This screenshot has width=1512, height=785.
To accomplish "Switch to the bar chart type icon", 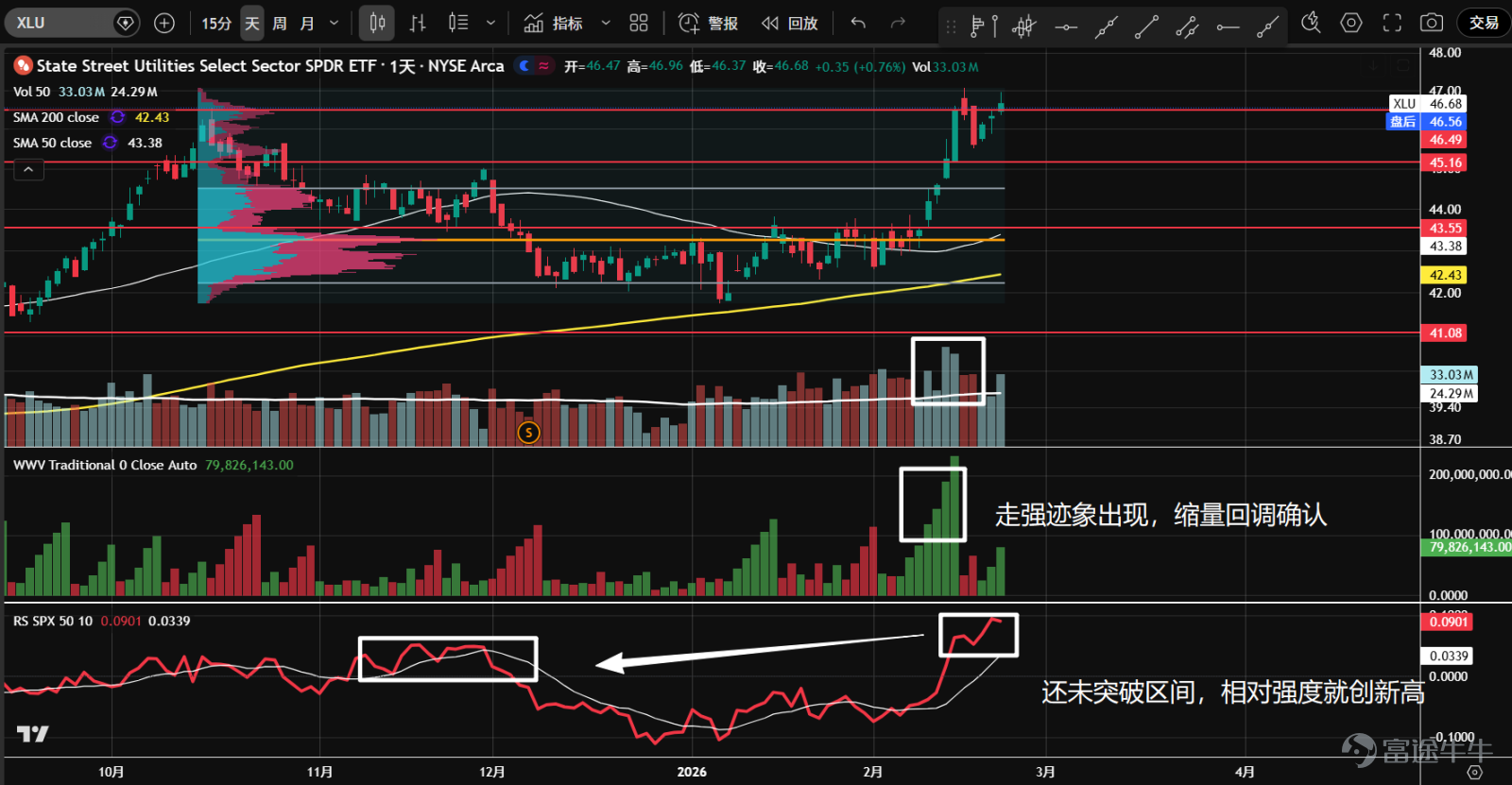I will pos(418,23).
